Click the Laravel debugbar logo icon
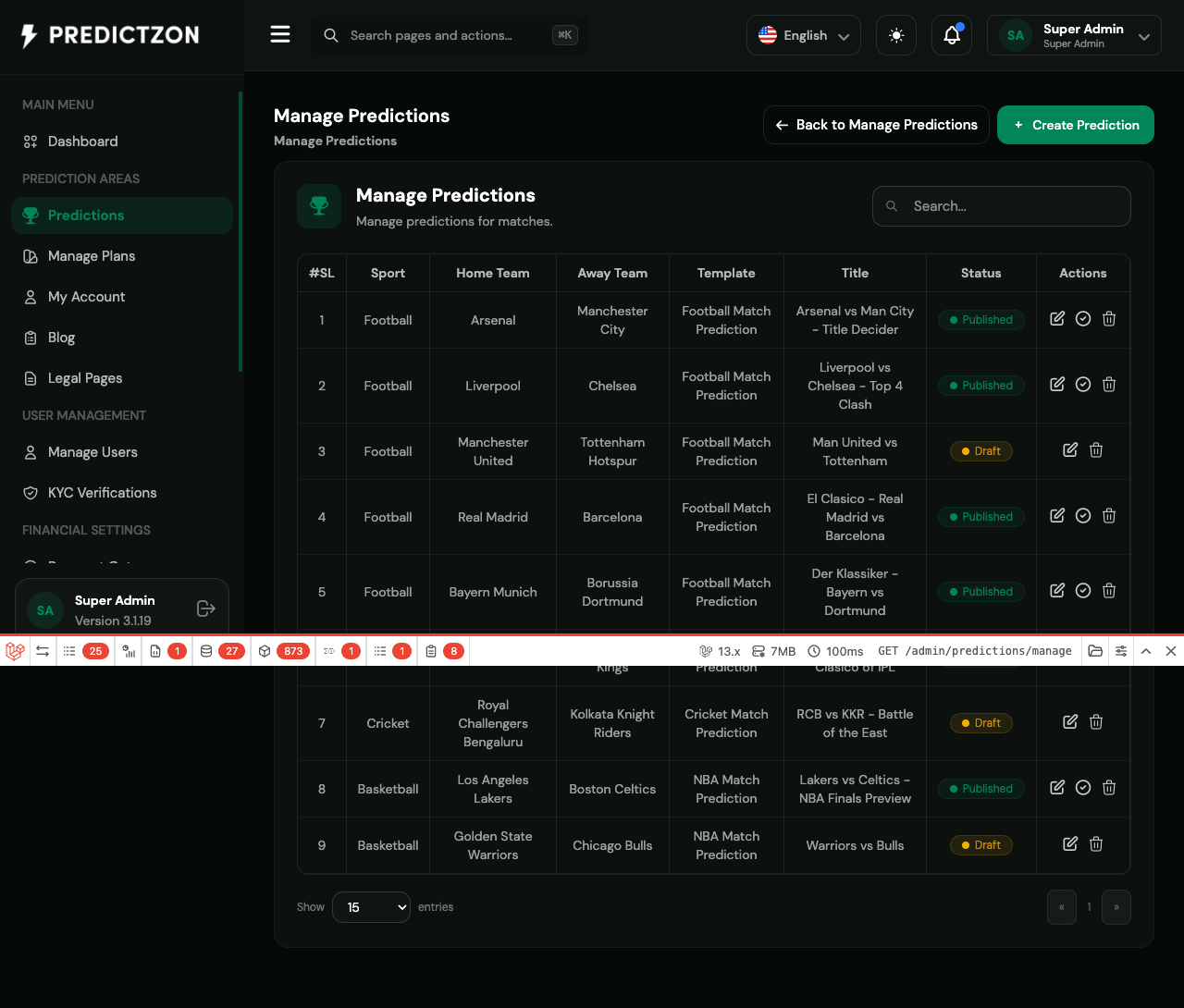 click(15, 651)
